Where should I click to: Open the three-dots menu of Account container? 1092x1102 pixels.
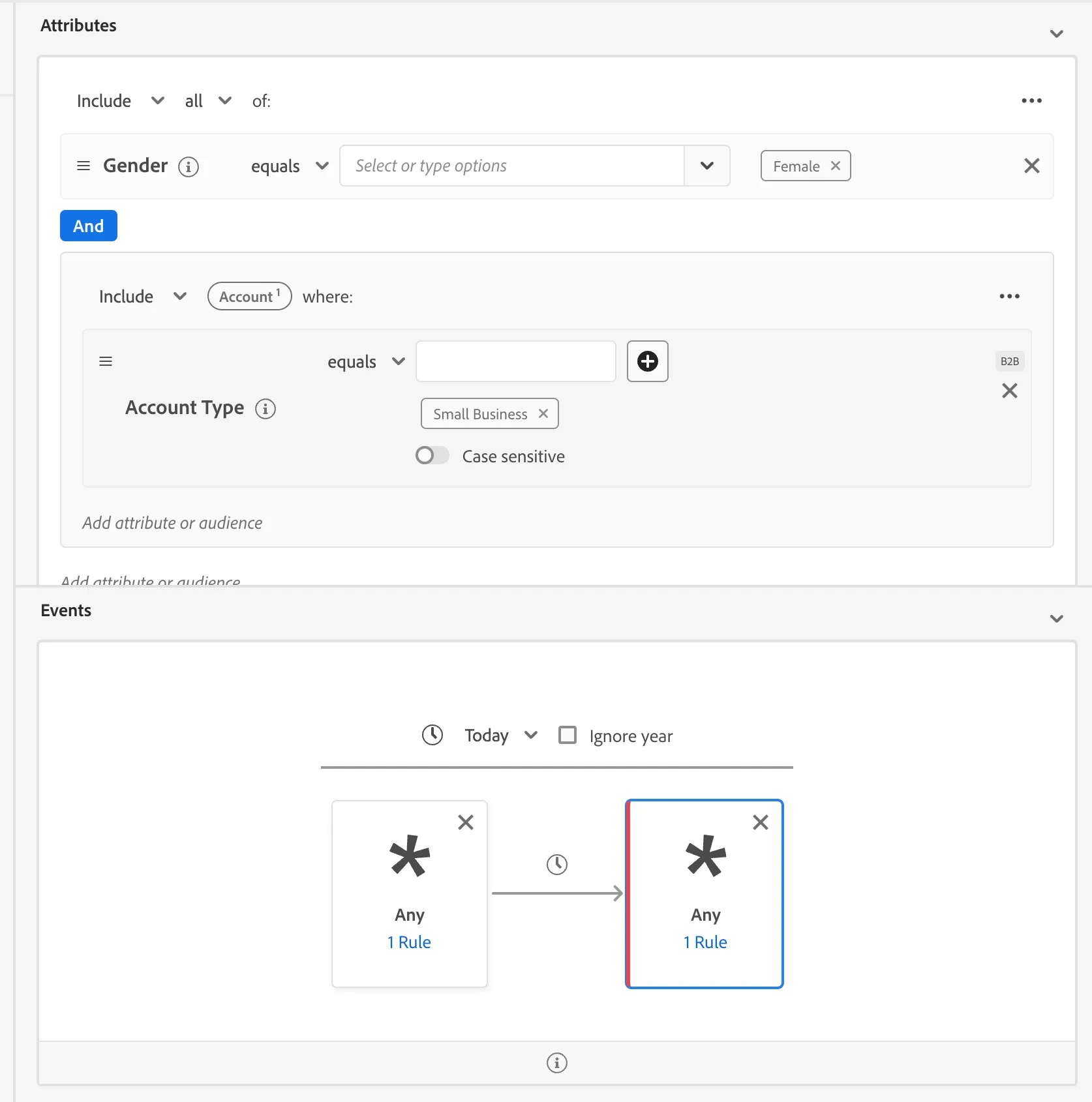pos(1009,297)
